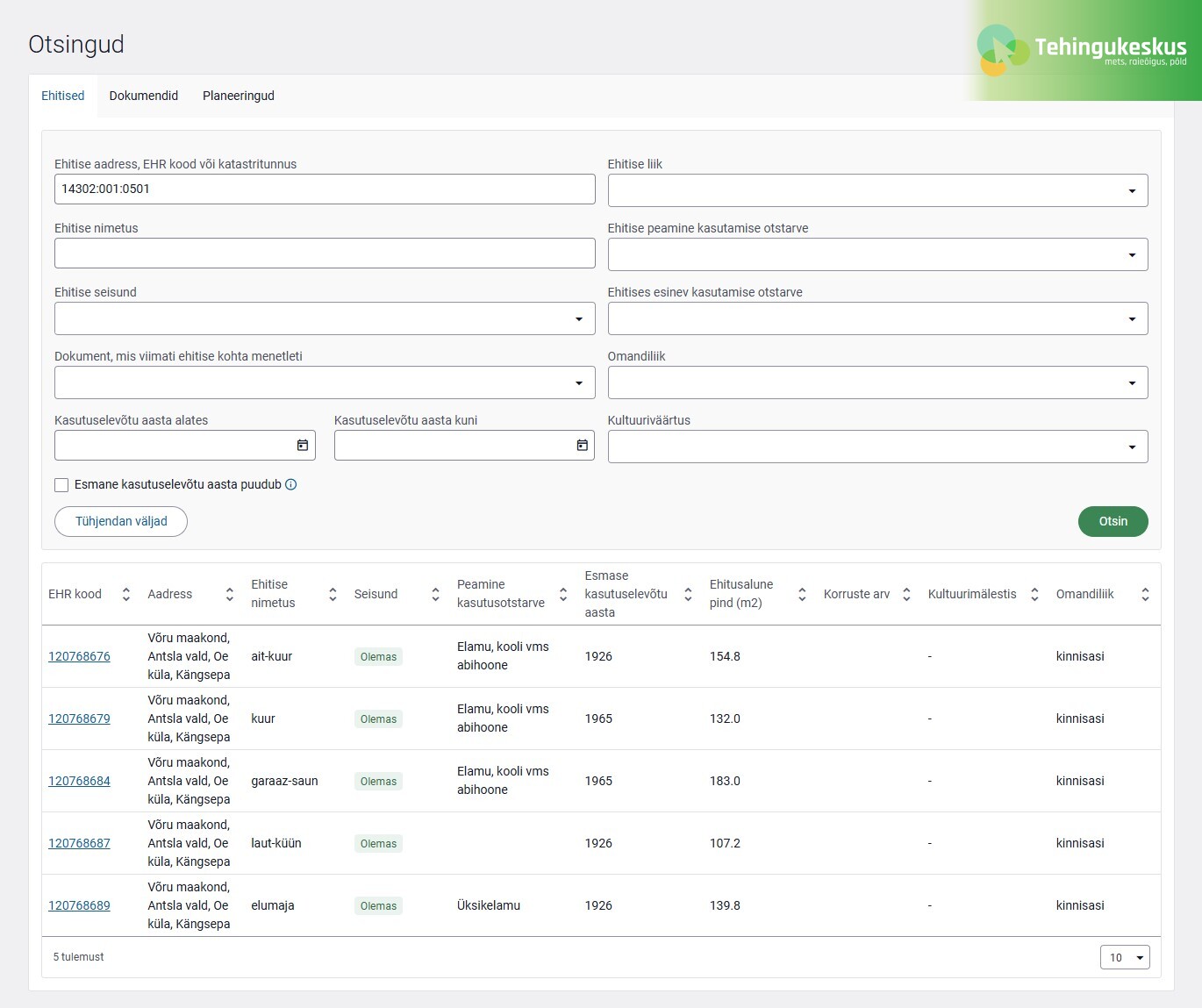
Task: Sort results by Aadress column arrows
Action: tap(230, 595)
